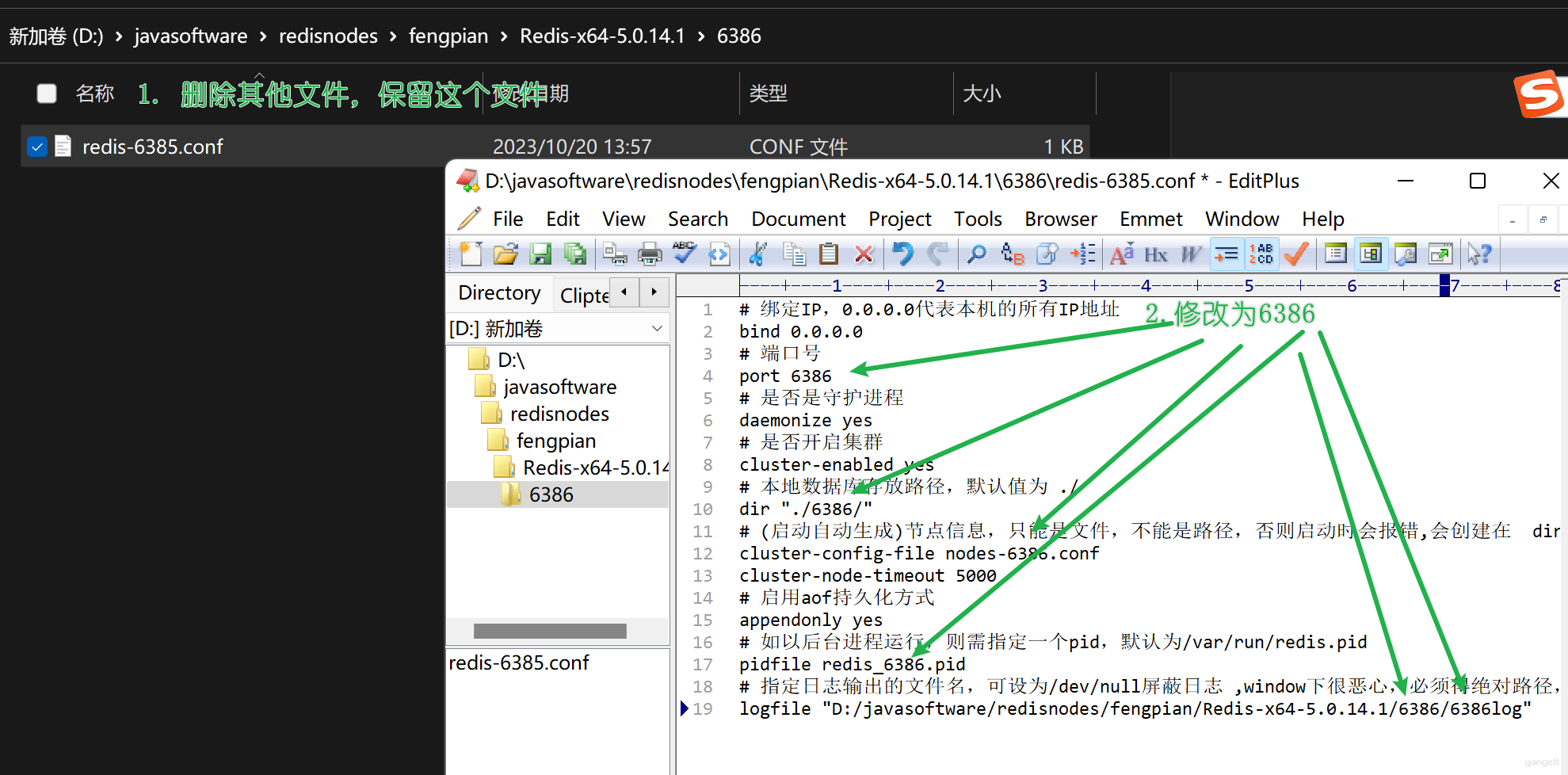Click redisnodes in the Explorer breadcrumb
This screenshot has width=1568, height=775.
pyautogui.click(x=328, y=36)
